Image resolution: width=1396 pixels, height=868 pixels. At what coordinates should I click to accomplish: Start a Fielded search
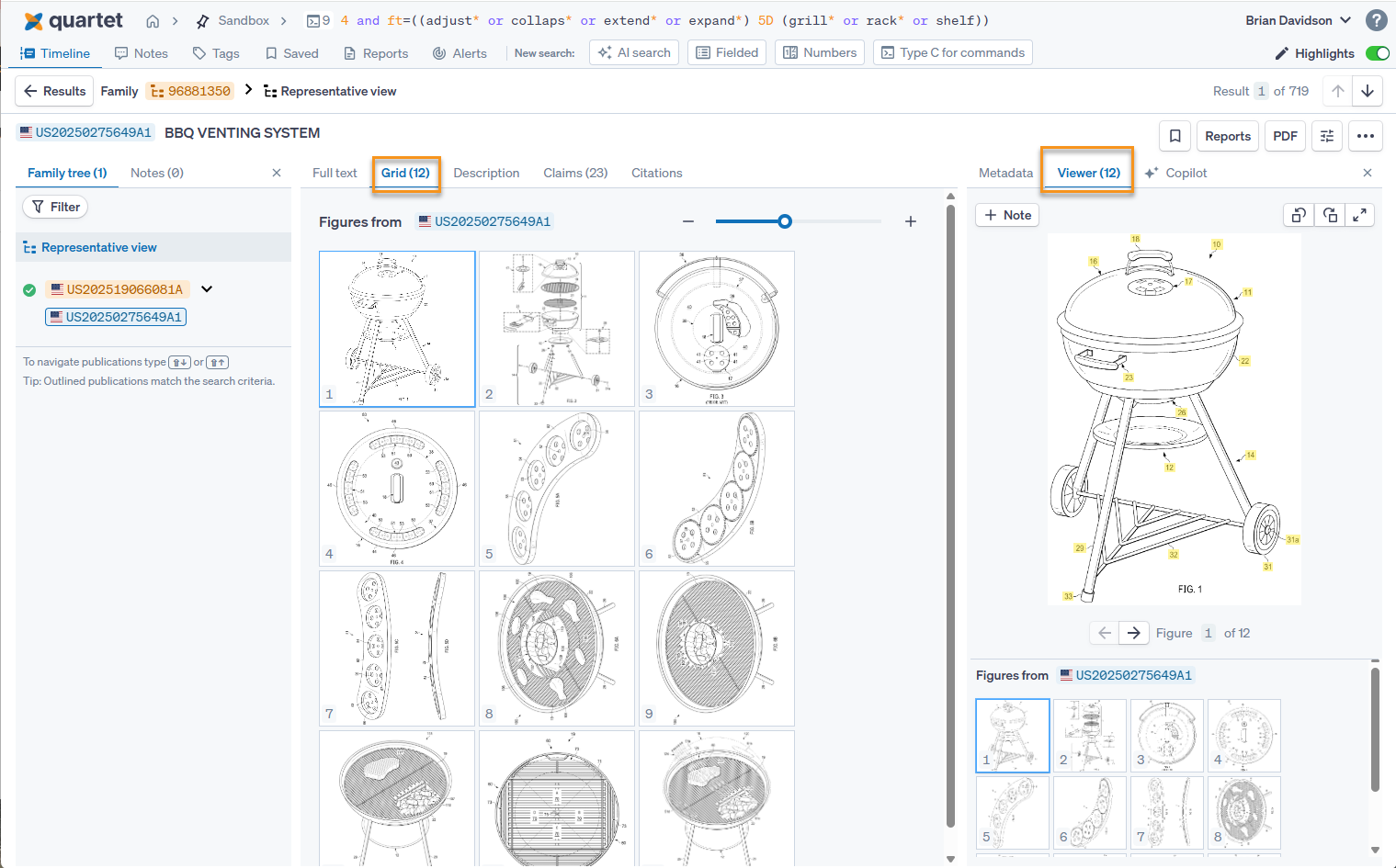pyautogui.click(x=727, y=52)
